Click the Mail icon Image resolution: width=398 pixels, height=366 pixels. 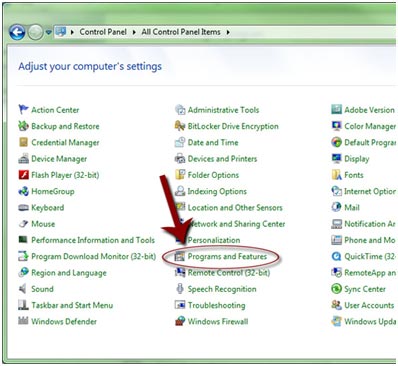pos(337,207)
